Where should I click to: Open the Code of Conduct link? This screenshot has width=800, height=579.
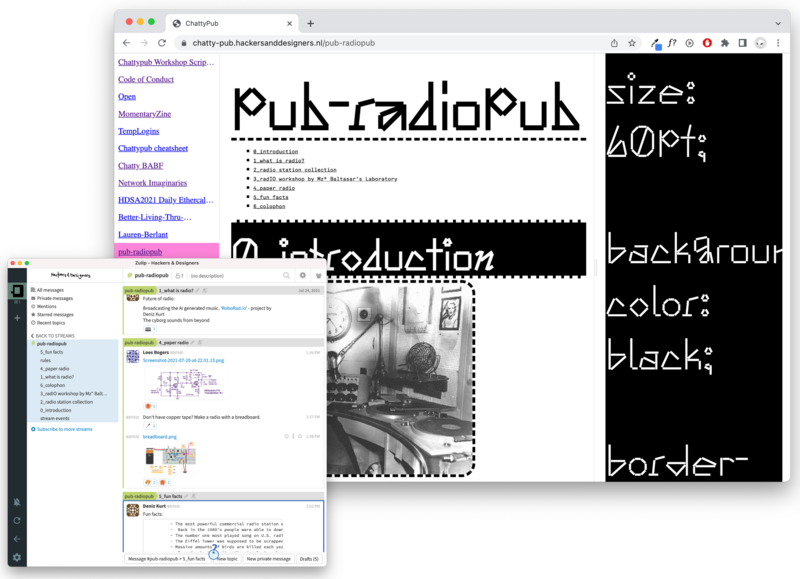pos(145,79)
